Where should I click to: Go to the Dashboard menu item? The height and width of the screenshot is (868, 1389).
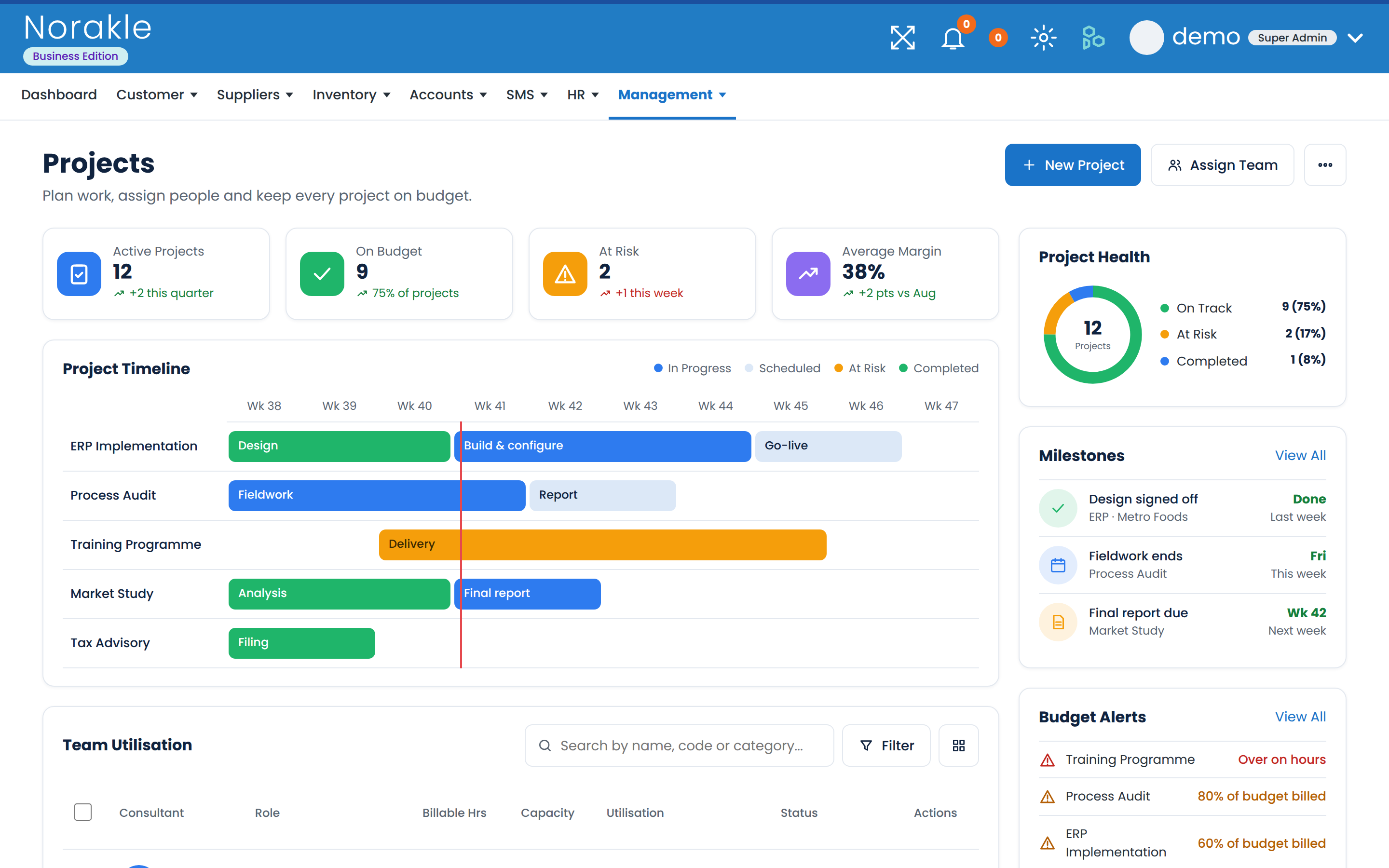click(x=59, y=95)
